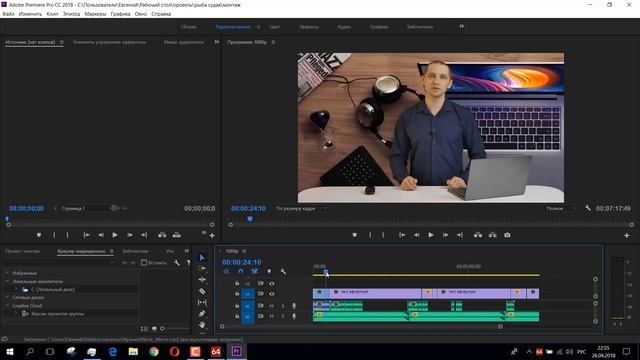Open 'Полное' playback resolution dropdown
The image size is (640, 360).
click(562, 209)
